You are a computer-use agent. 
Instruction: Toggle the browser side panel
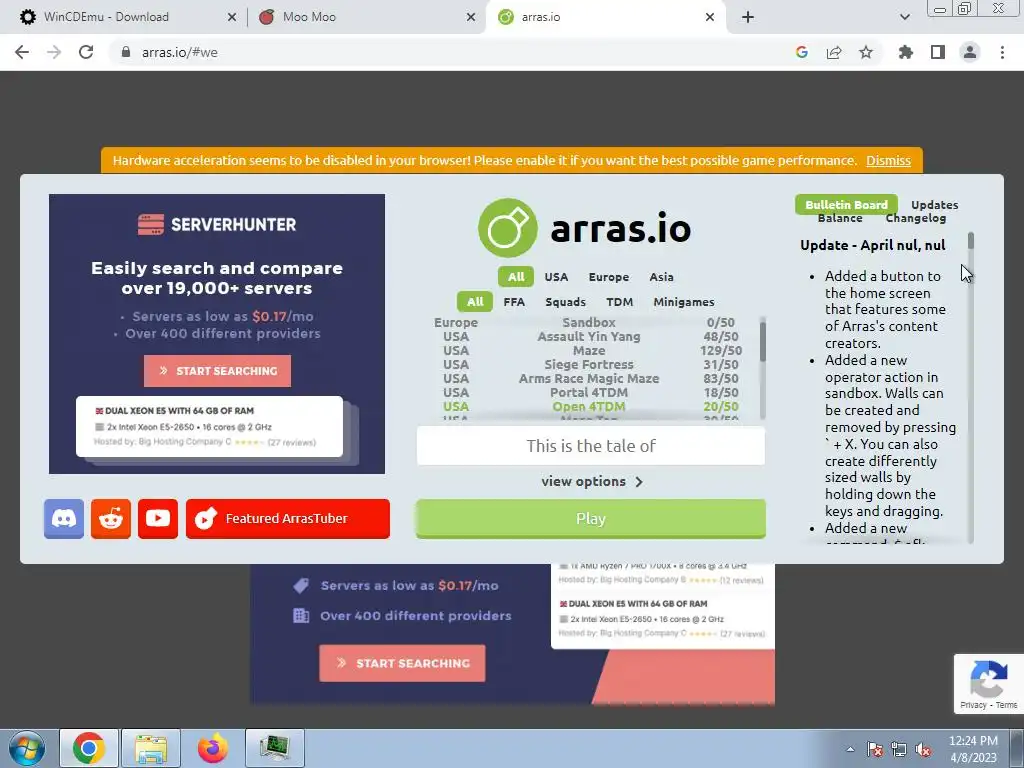[x=938, y=52]
